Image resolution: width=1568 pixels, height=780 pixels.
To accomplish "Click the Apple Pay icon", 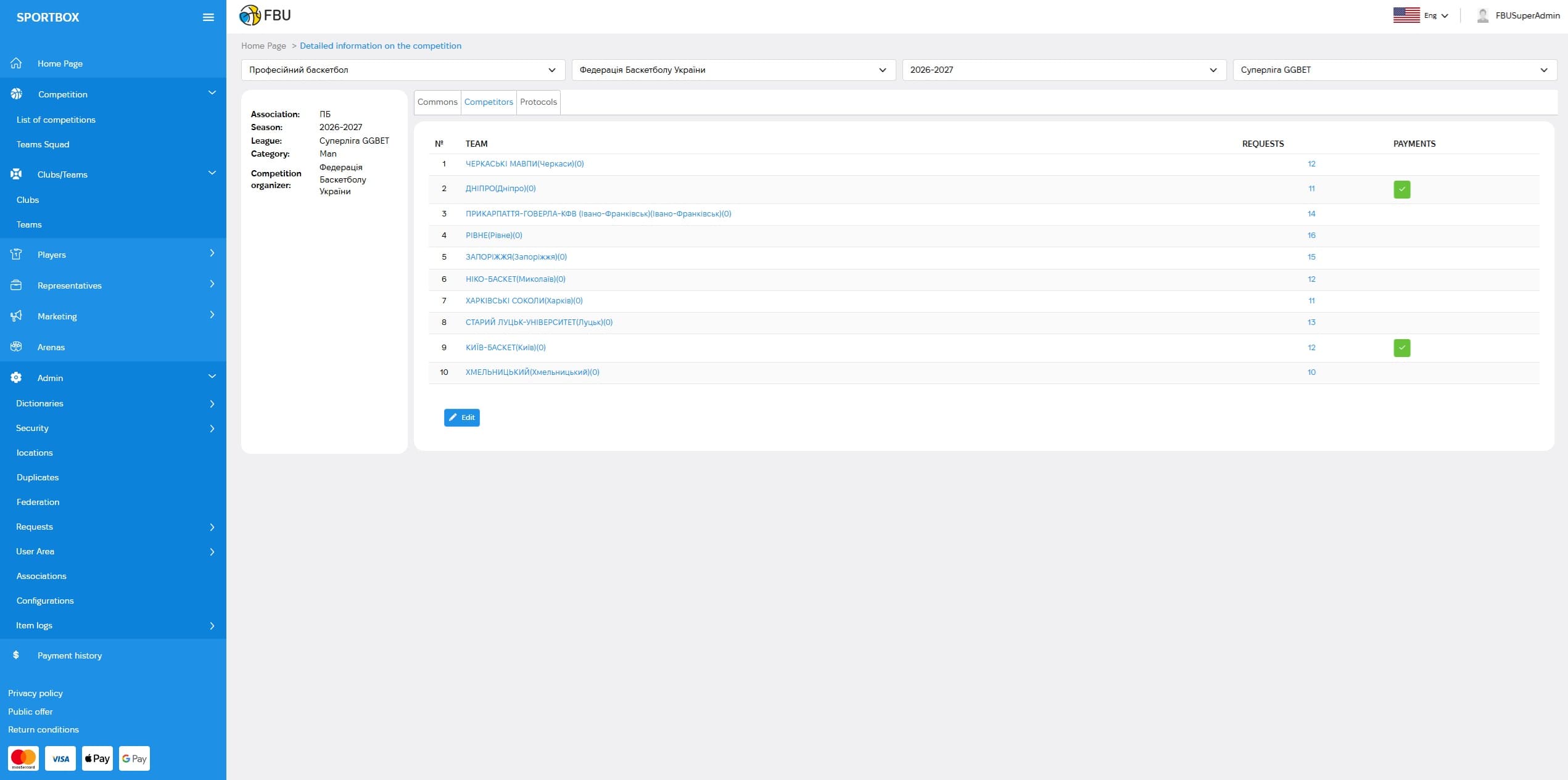I will [x=97, y=758].
